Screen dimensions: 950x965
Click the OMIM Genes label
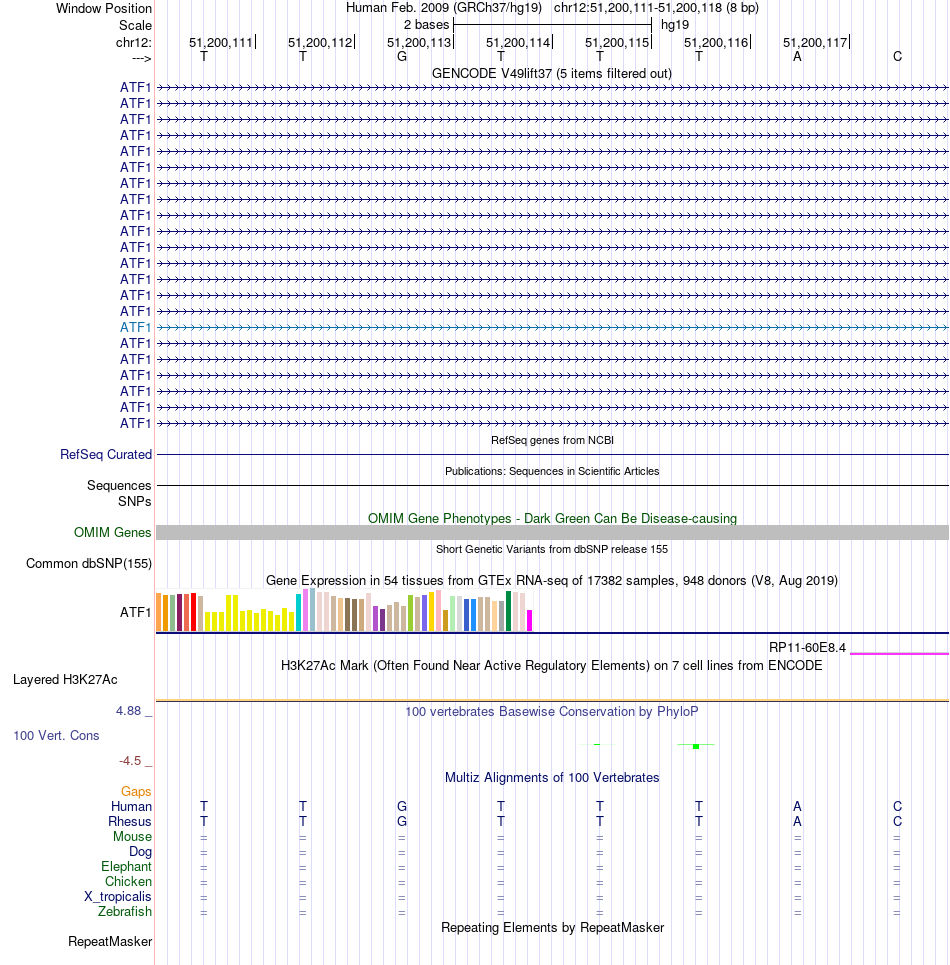[x=113, y=532]
